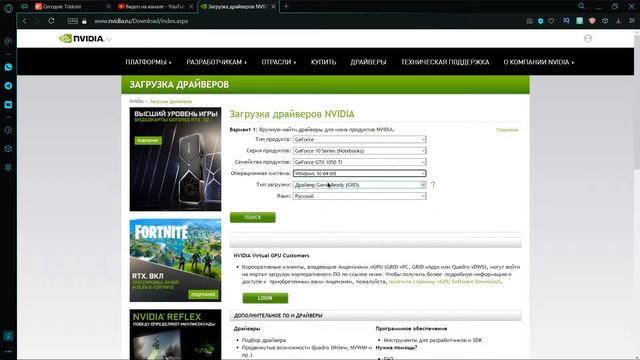640x360 pixels.
Task: Click the blue shield checkmark extension icon
Action: (540, 21)
